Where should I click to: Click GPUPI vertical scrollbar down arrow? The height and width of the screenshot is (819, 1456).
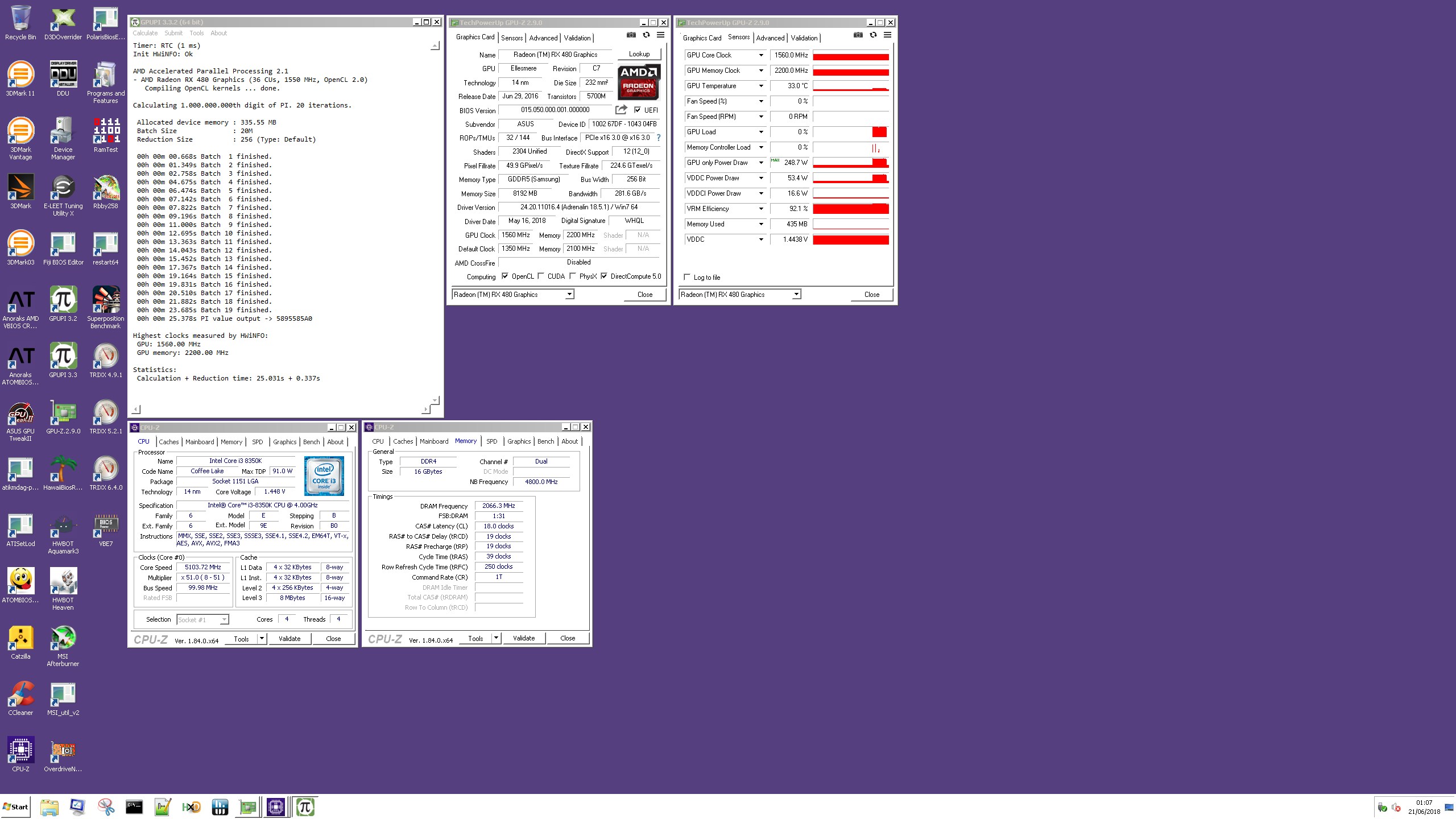click(x=435, y=400)
